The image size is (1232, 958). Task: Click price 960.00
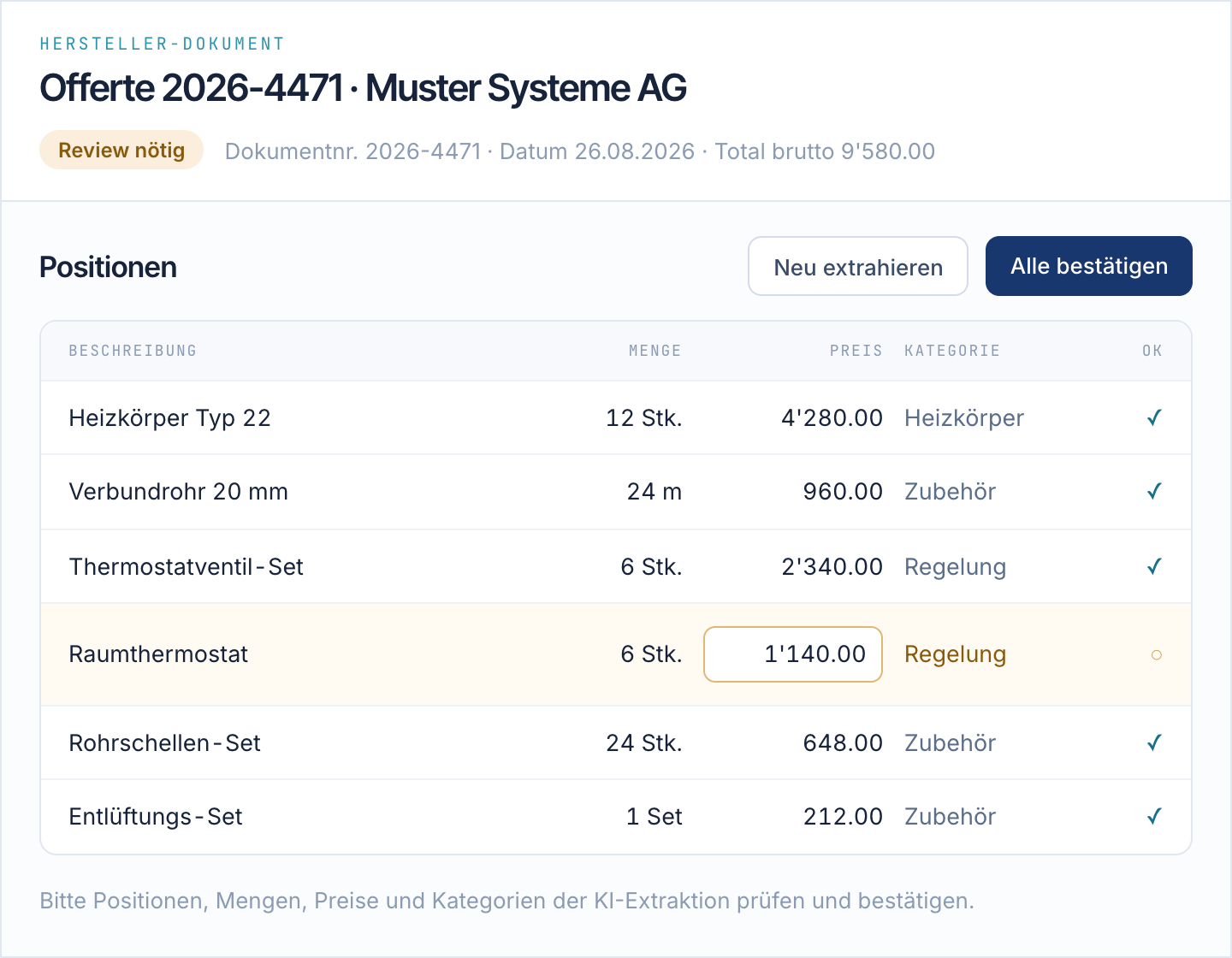843,491
